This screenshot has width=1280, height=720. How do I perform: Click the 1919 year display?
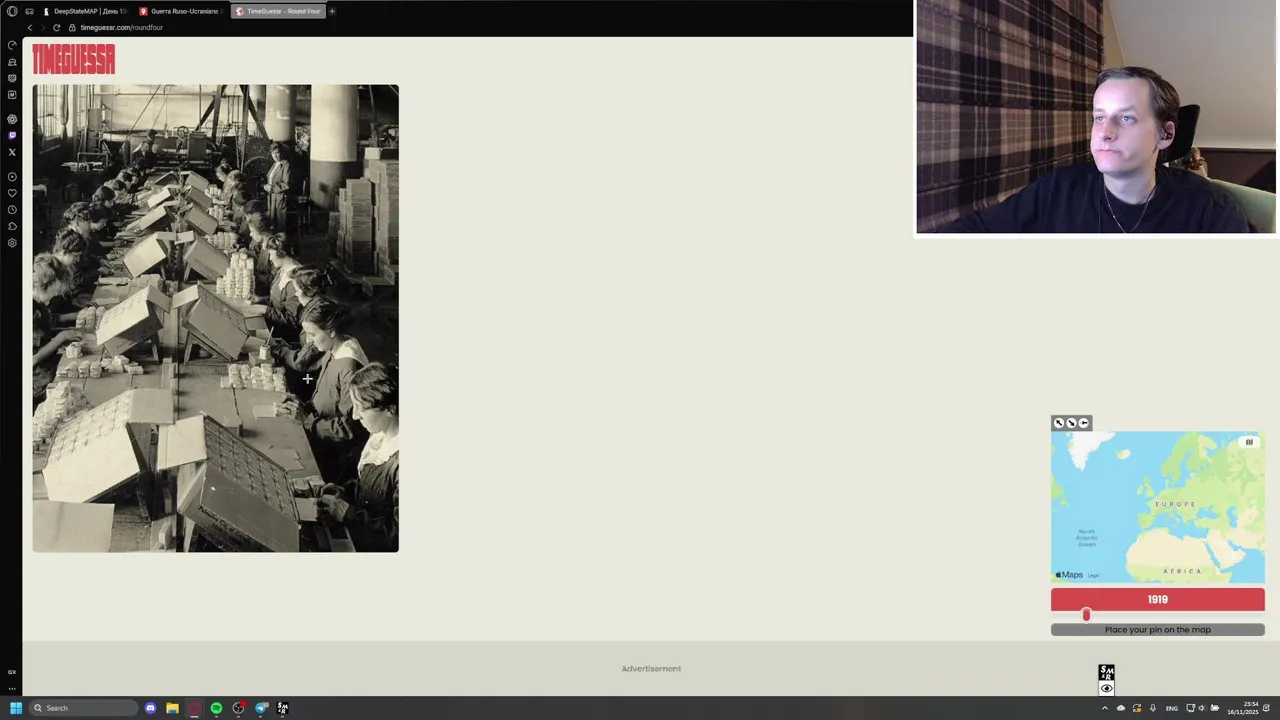[x=1158, y=599]
